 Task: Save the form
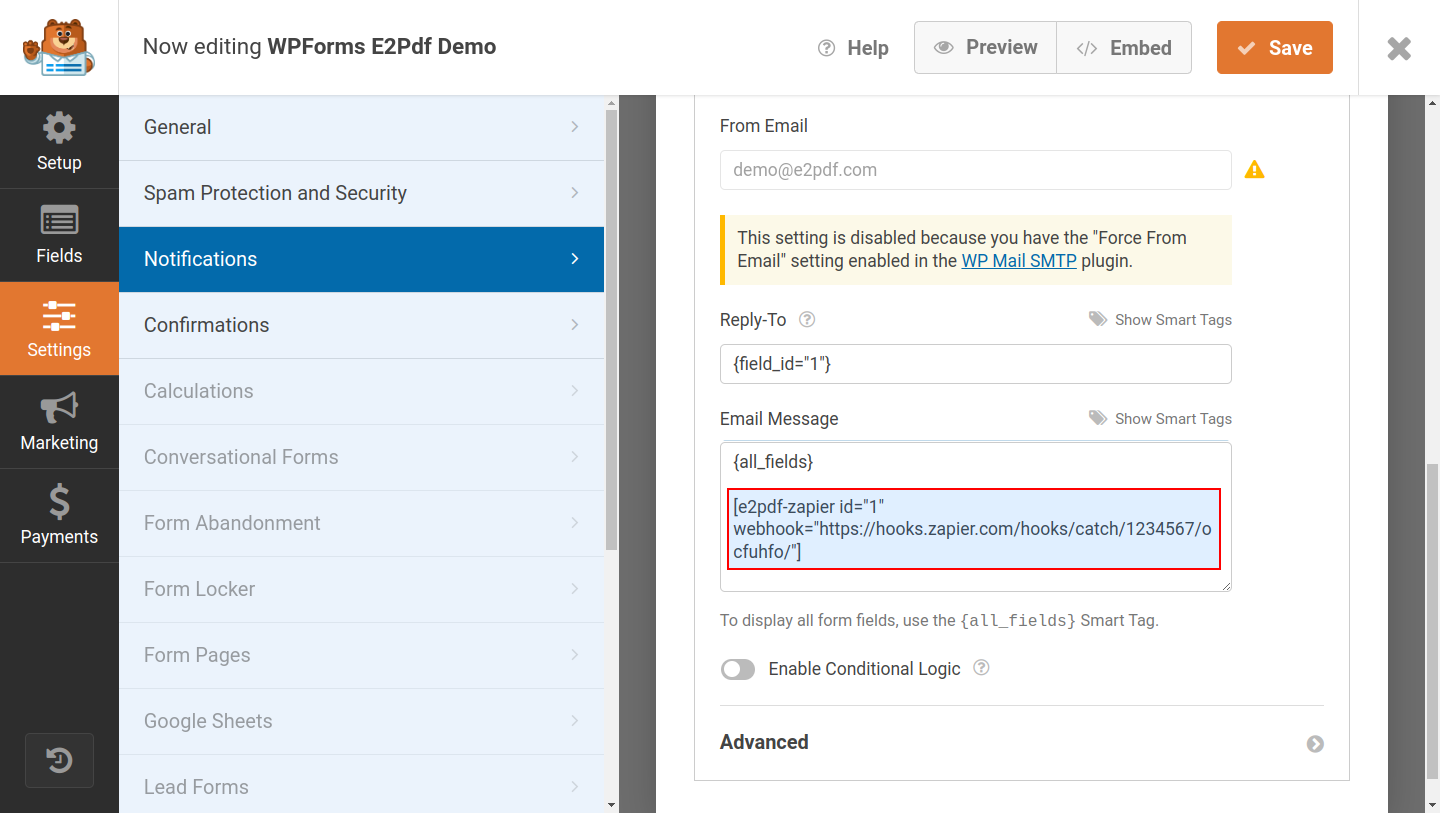1274,48
